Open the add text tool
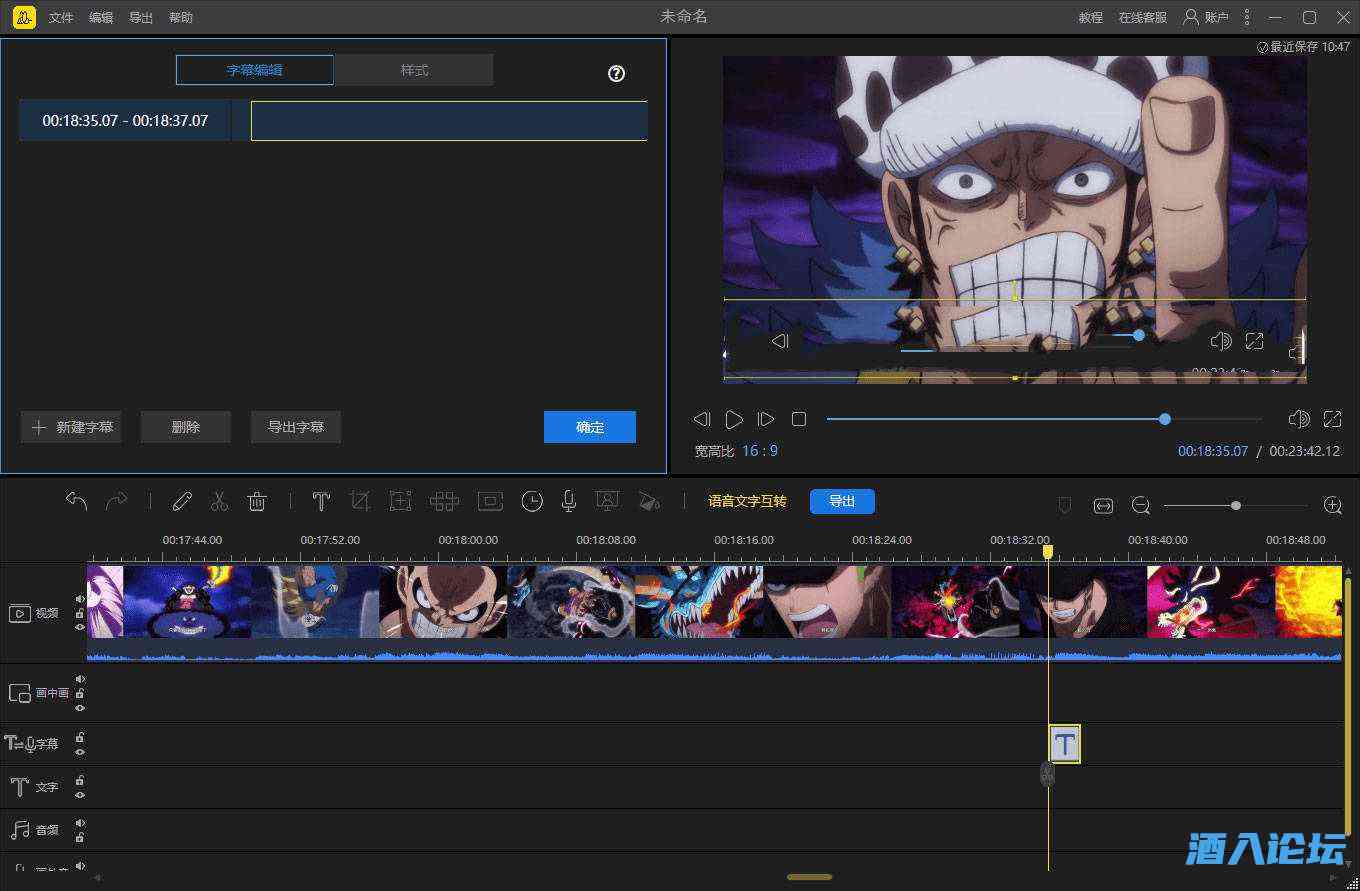The height and width of the screenshot is (891, 1360). pos(321,500)
